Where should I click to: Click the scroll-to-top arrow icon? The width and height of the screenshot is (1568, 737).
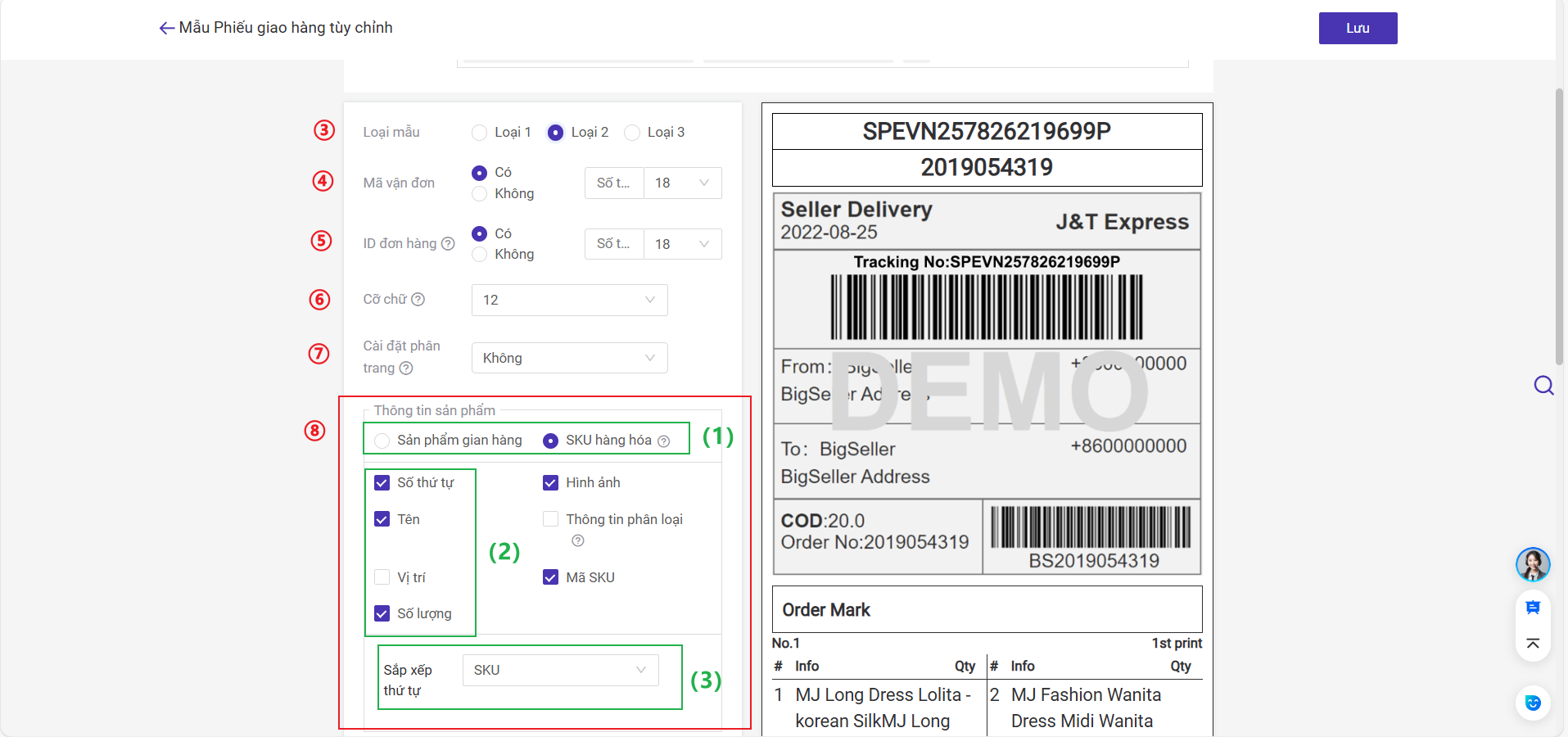(x=1533, y=644)
